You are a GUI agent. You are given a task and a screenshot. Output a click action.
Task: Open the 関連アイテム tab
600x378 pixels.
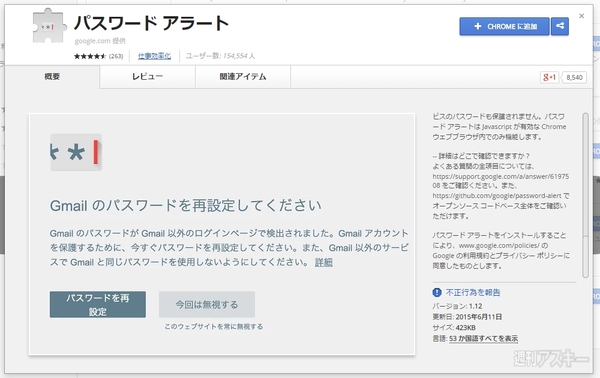pyautogui.click(x=243, y=77)
